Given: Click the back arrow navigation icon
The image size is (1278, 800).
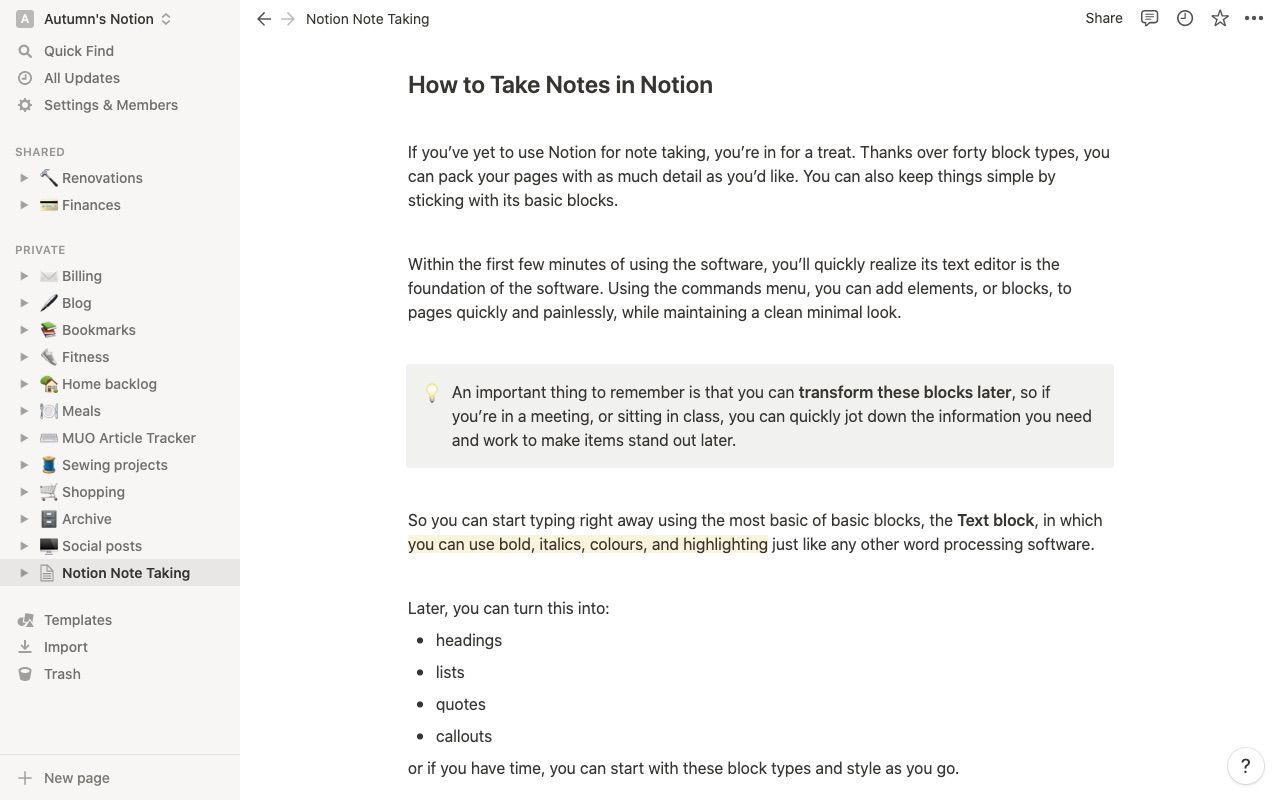Looking at the screenshot, I should (264, 19).
